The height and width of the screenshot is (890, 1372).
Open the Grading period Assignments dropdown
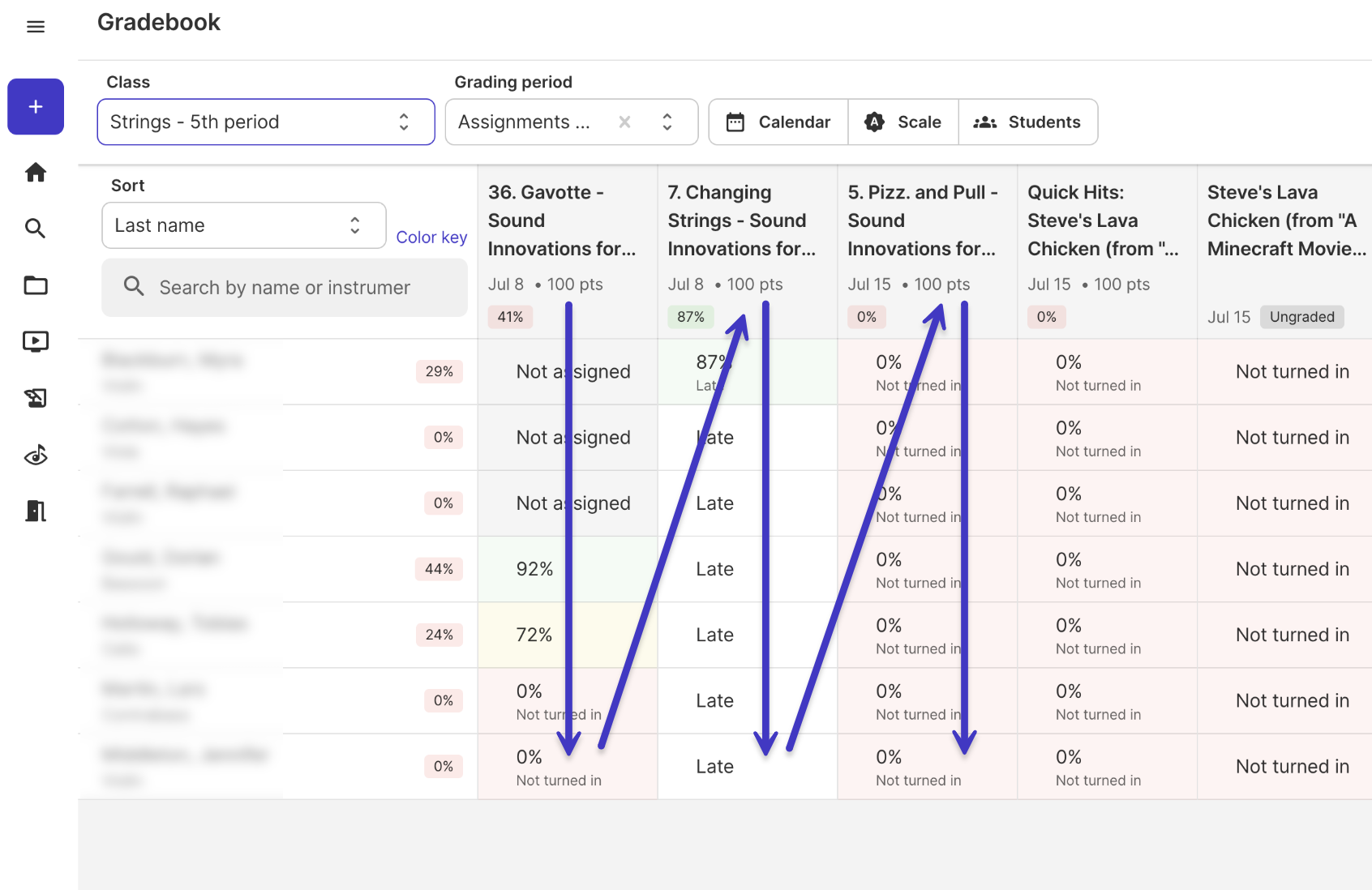pos(572,122)
